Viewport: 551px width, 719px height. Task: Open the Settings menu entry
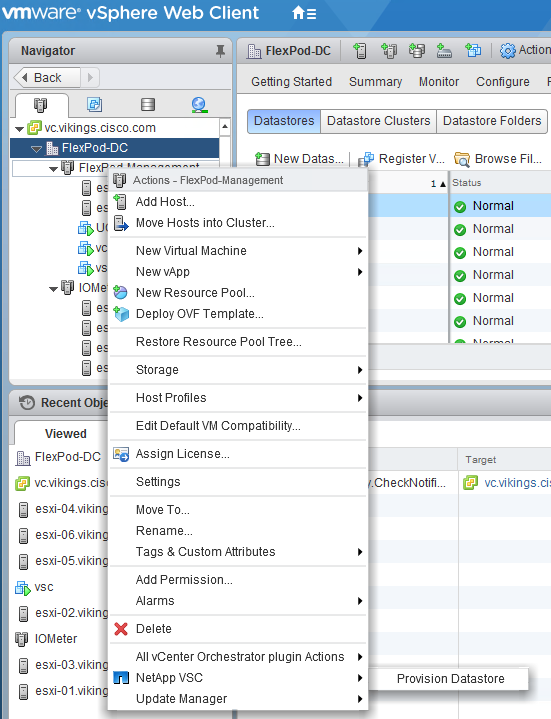click(x=238, y=481)
